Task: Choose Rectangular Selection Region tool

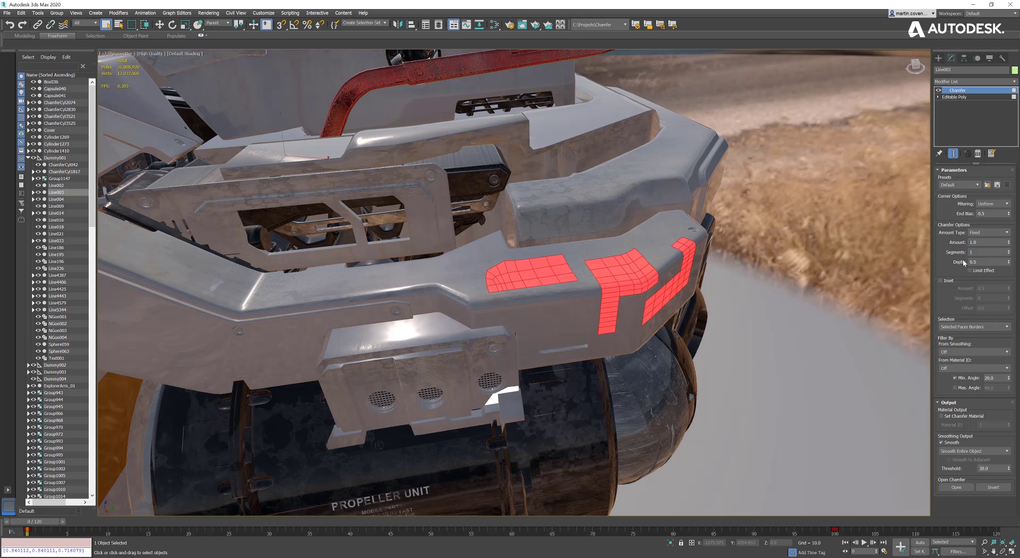Action: [131, 25]
